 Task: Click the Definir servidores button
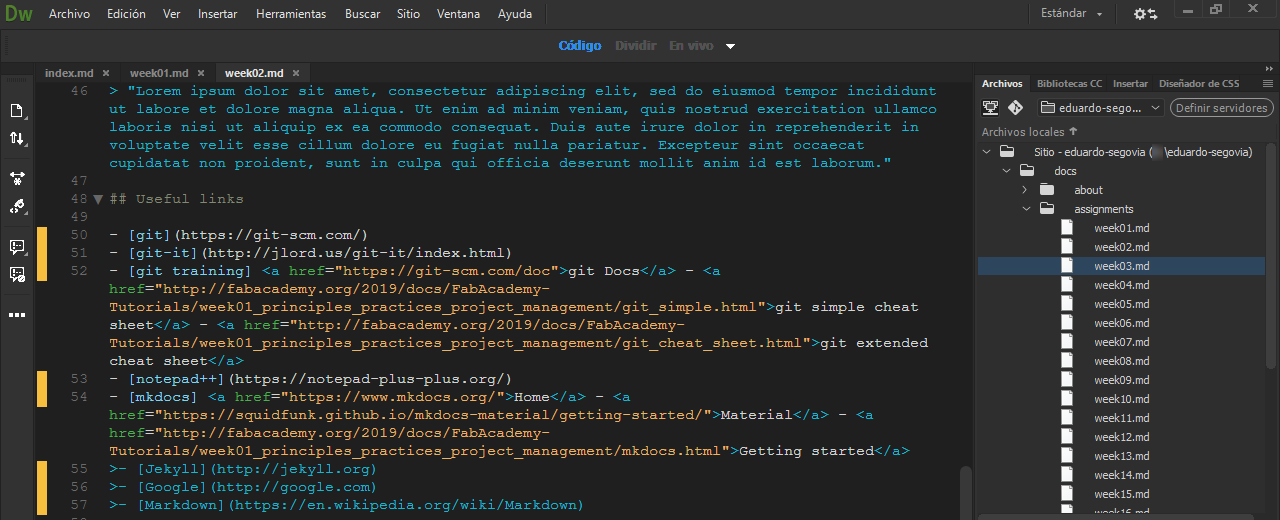1221,108
